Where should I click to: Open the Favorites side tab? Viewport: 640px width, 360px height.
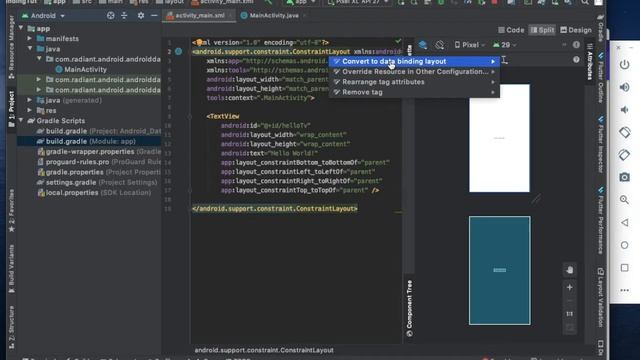coord(11,210)
